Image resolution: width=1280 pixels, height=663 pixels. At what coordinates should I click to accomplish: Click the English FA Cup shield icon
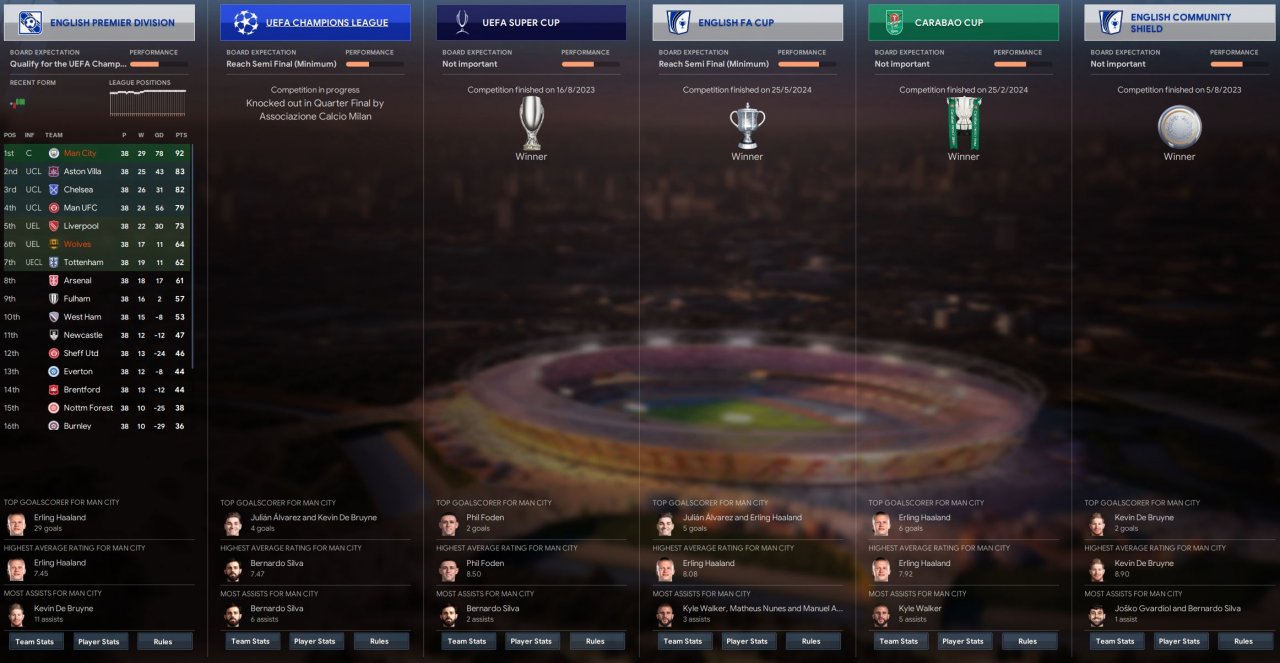(x=678, y=22)
